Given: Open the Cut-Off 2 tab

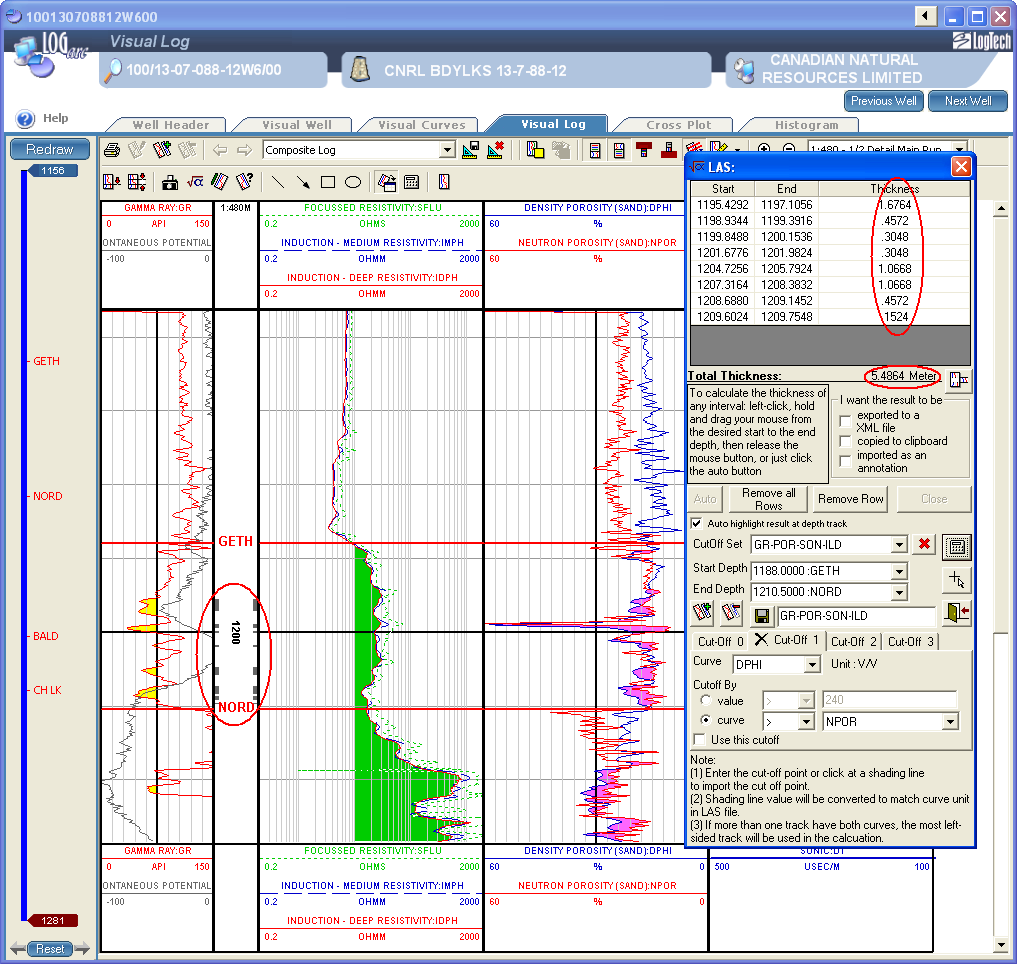Looking at the screenshot, I should click(x=854, y=641).
